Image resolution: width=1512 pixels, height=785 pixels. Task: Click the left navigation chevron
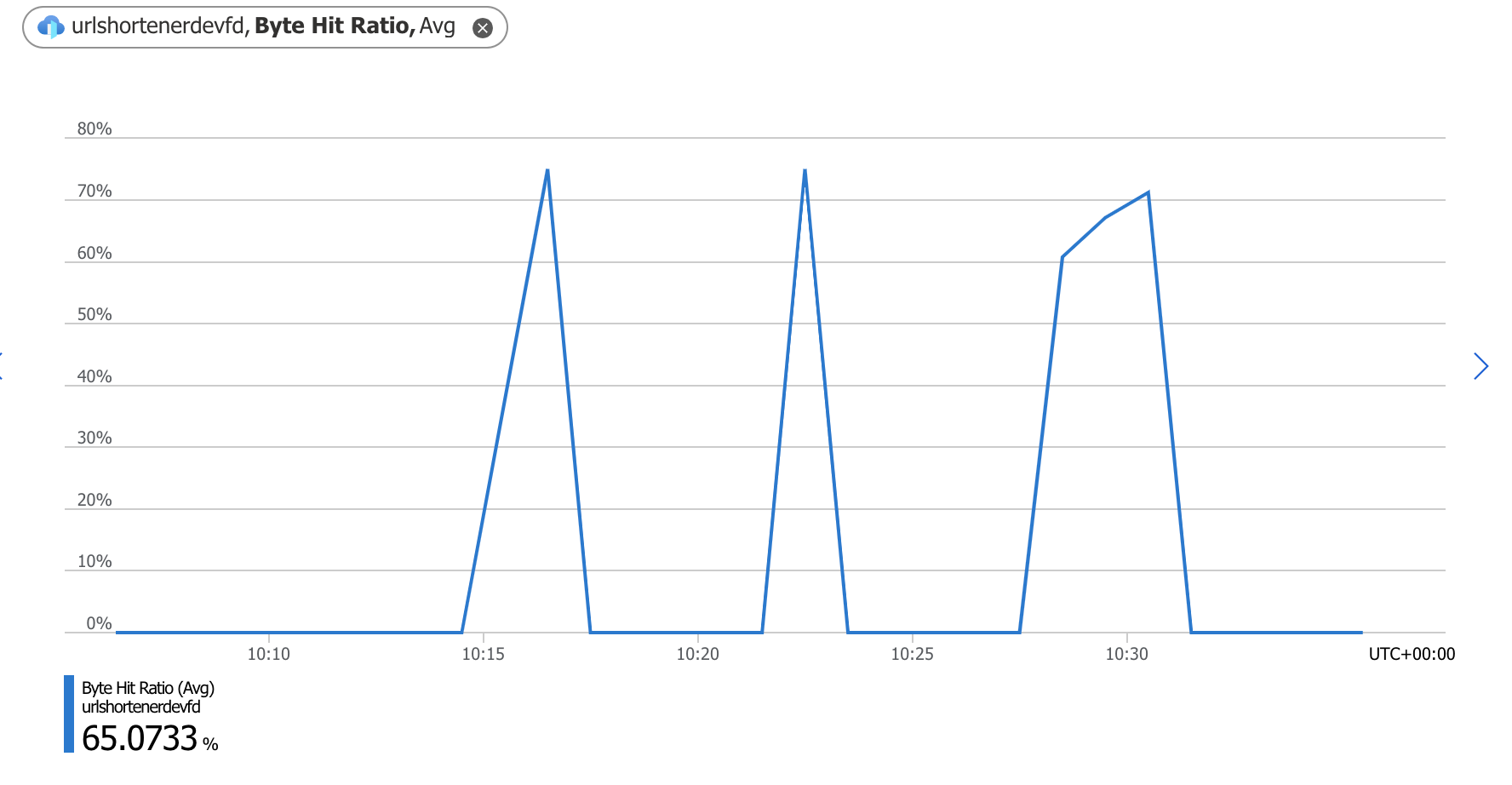[2, 366]
